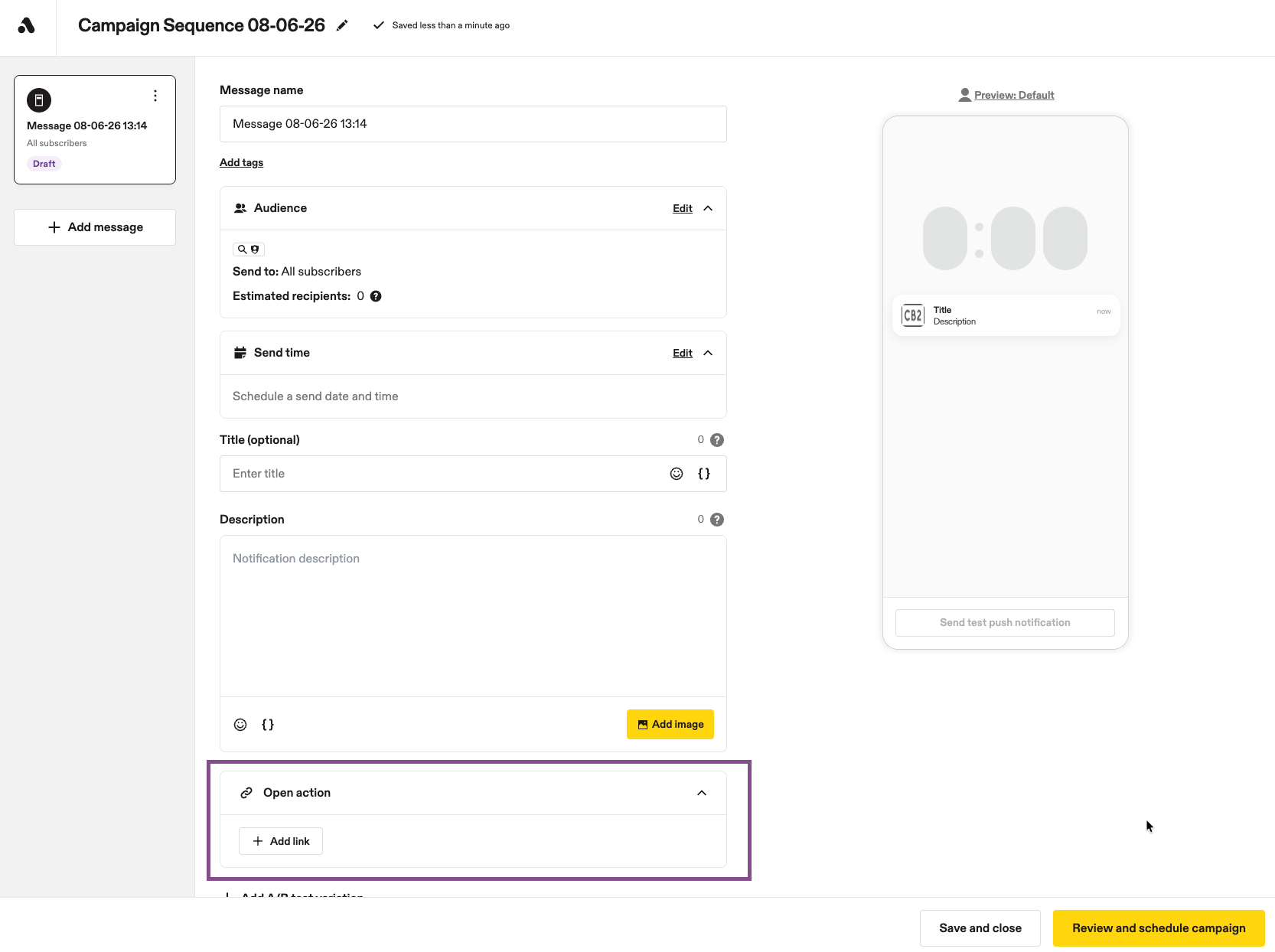Click Send test push notification button
Viewport: 1275px width, 952px height.
(1005, 623)
